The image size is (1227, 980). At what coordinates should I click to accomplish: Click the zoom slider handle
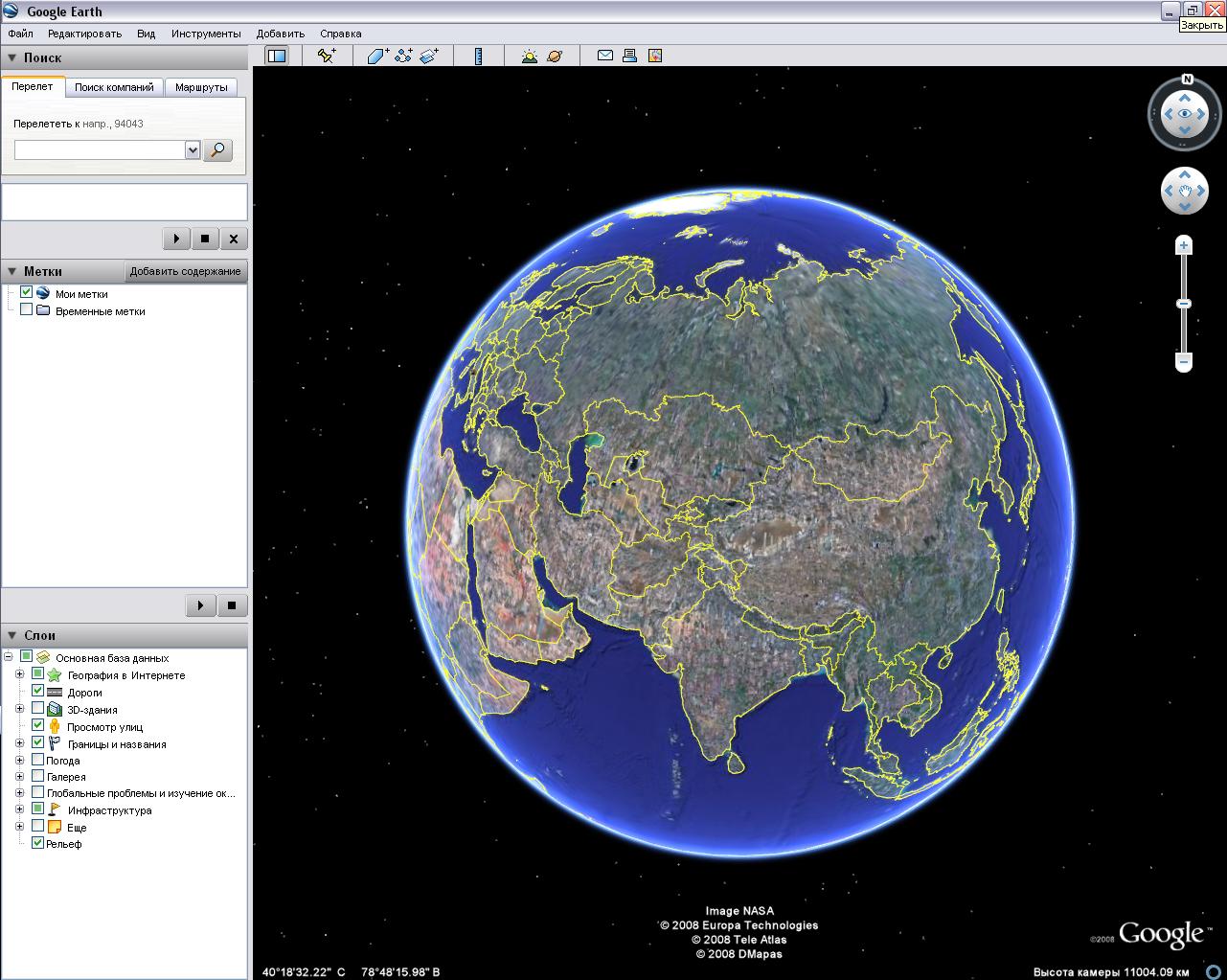coord(1184,304)
